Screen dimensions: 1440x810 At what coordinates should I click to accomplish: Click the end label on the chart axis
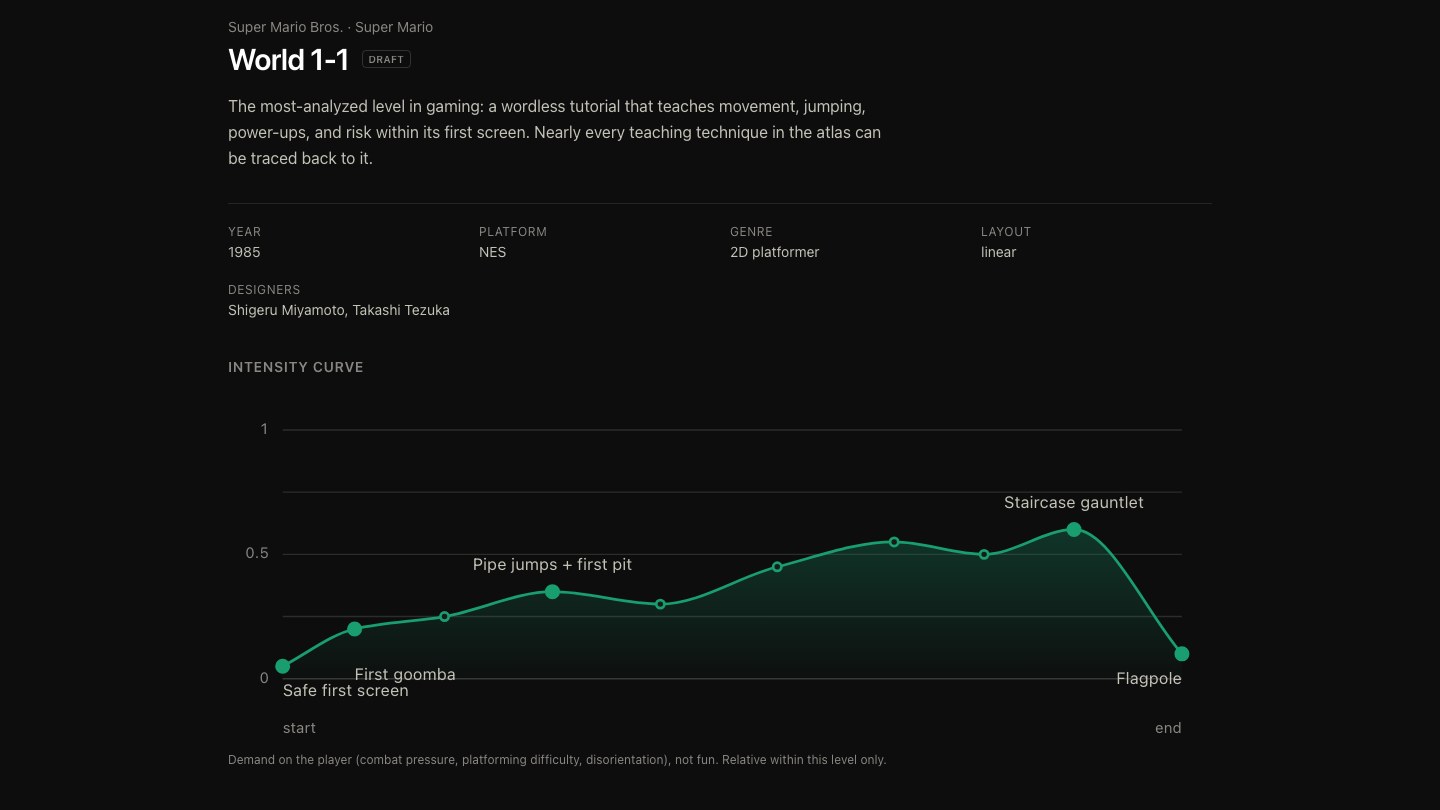1168,728
